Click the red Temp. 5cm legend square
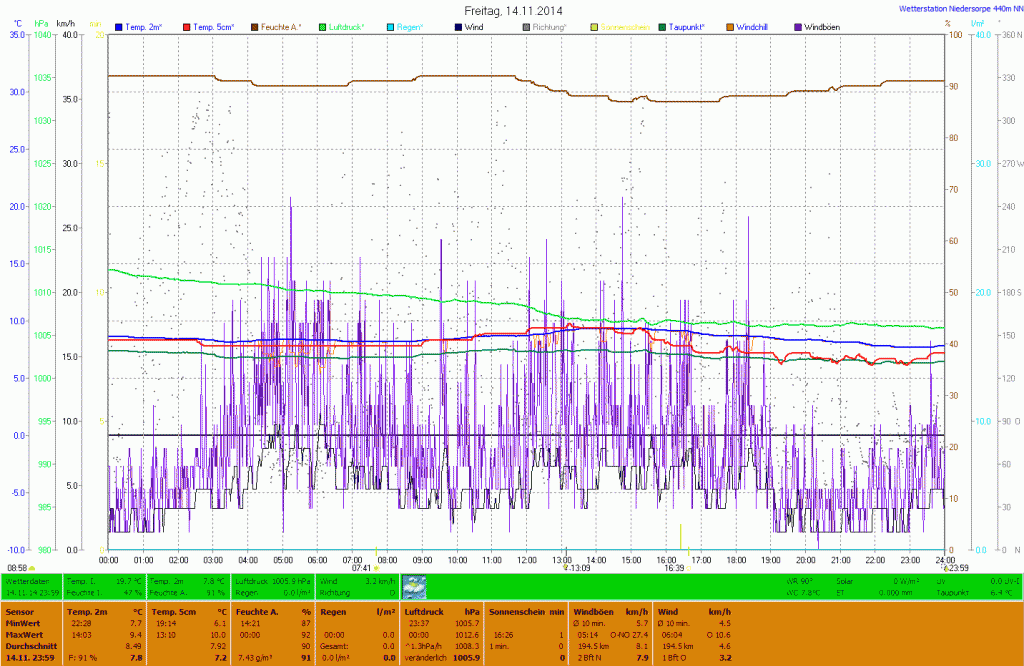This screenshot has height=666, width=1024. pyautogui.click(x=186, y=25)
